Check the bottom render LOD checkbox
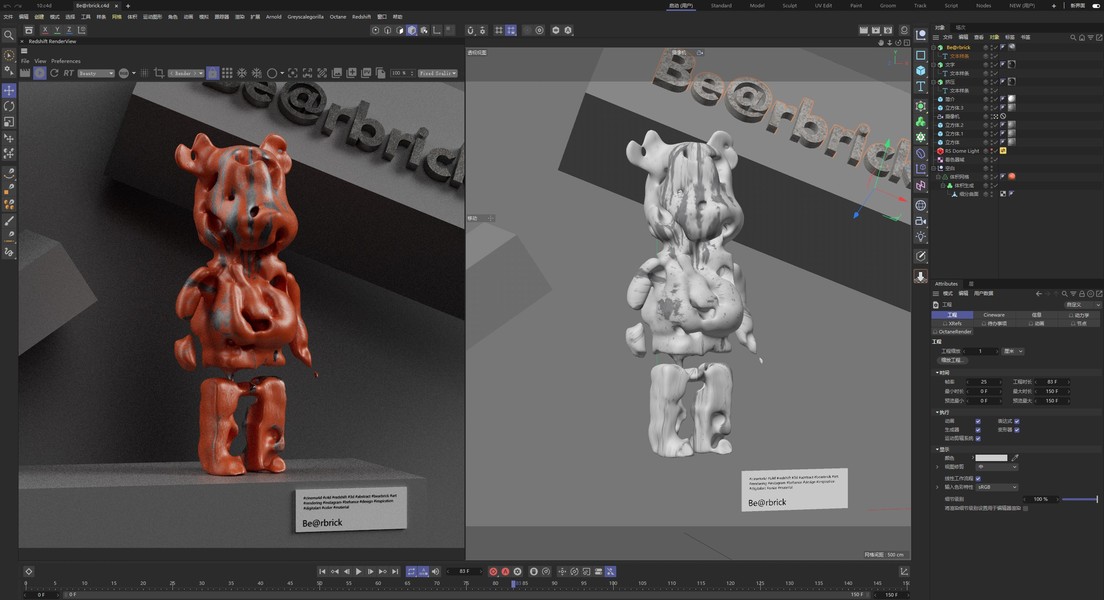1104x600 pixels. pyautogui.click(x=1025, y=508)
